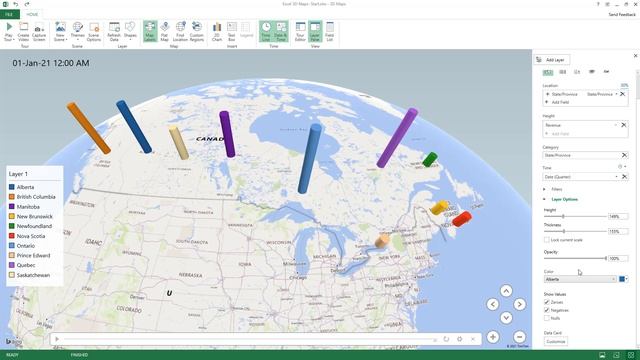The width and height of the screenshot is (640, 360).
Task: Remove Date (Quarter) from Time
Action: [x=624, y=177]
